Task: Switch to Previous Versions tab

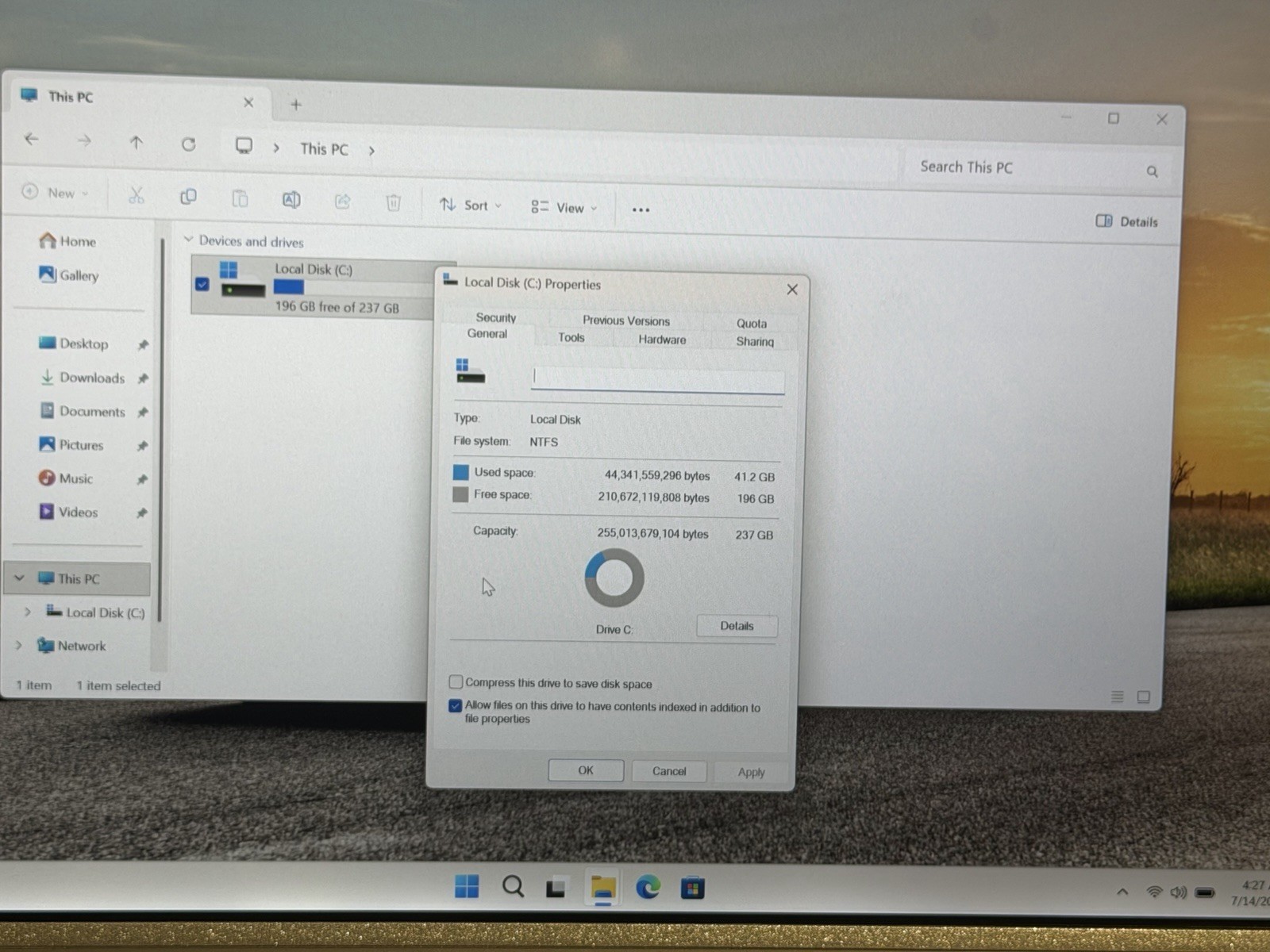Action: point(626,321)
